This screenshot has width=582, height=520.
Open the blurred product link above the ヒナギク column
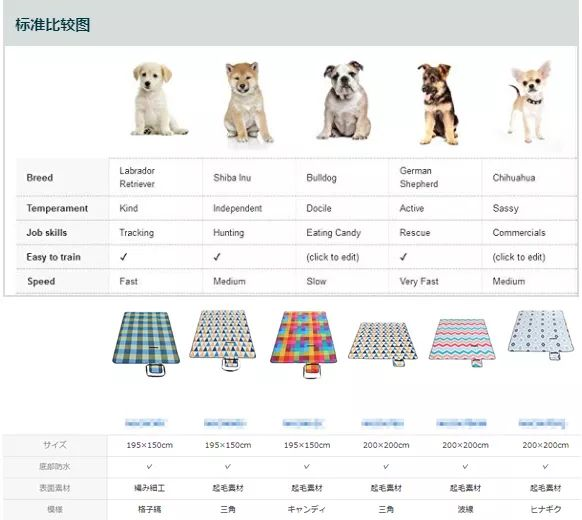pyautogui.click(x=542, y=423)
